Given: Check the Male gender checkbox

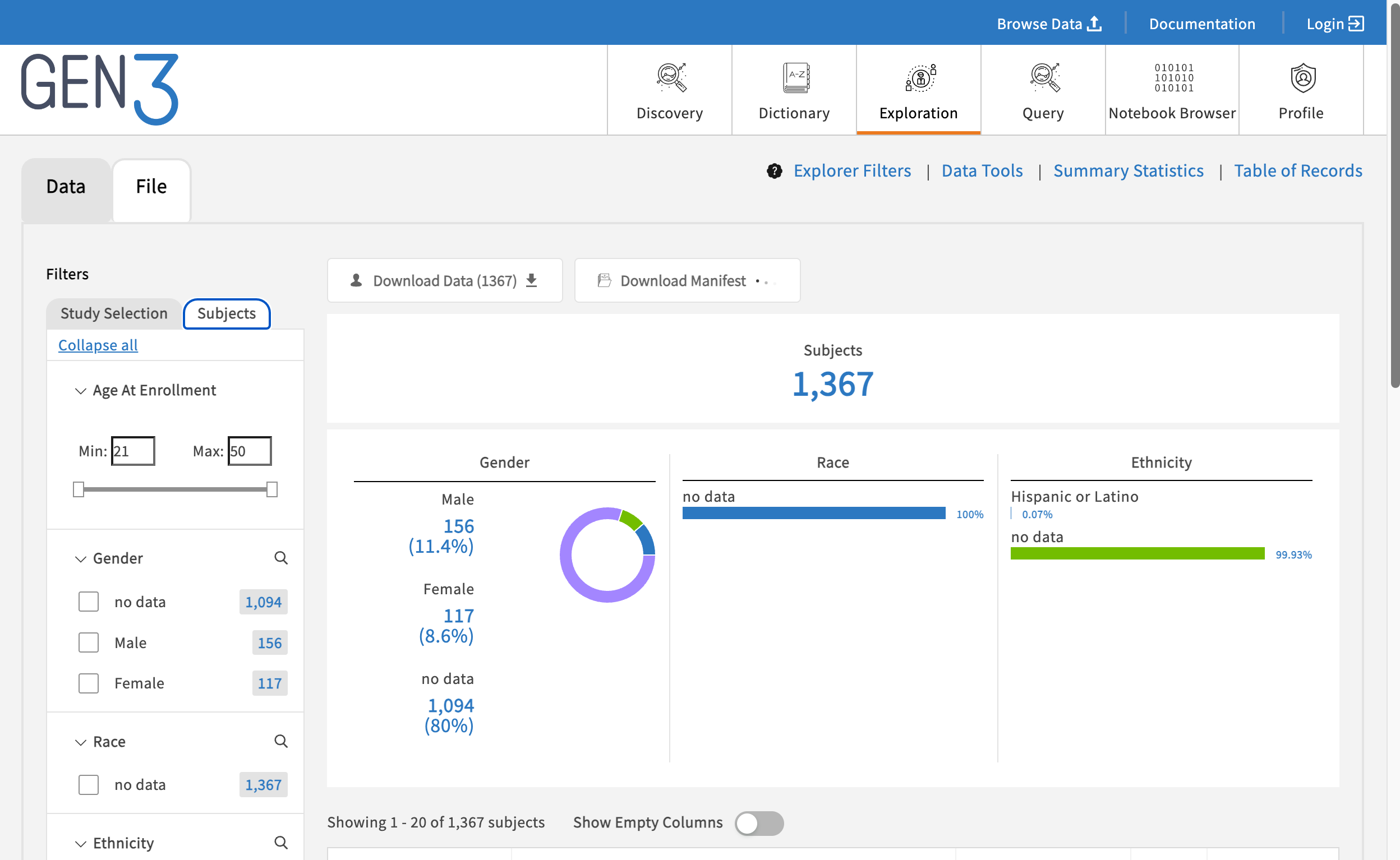Looking at the screenshot, I should 88,642.
